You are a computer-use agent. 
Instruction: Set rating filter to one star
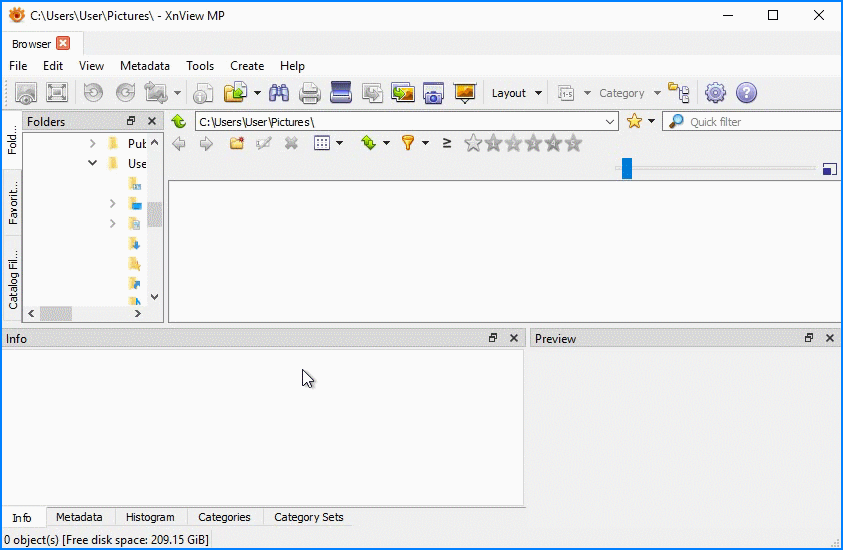(493, 143)
